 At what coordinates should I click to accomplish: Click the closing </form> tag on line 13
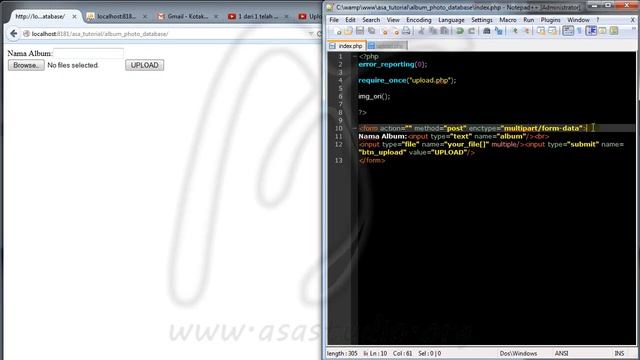372,160
